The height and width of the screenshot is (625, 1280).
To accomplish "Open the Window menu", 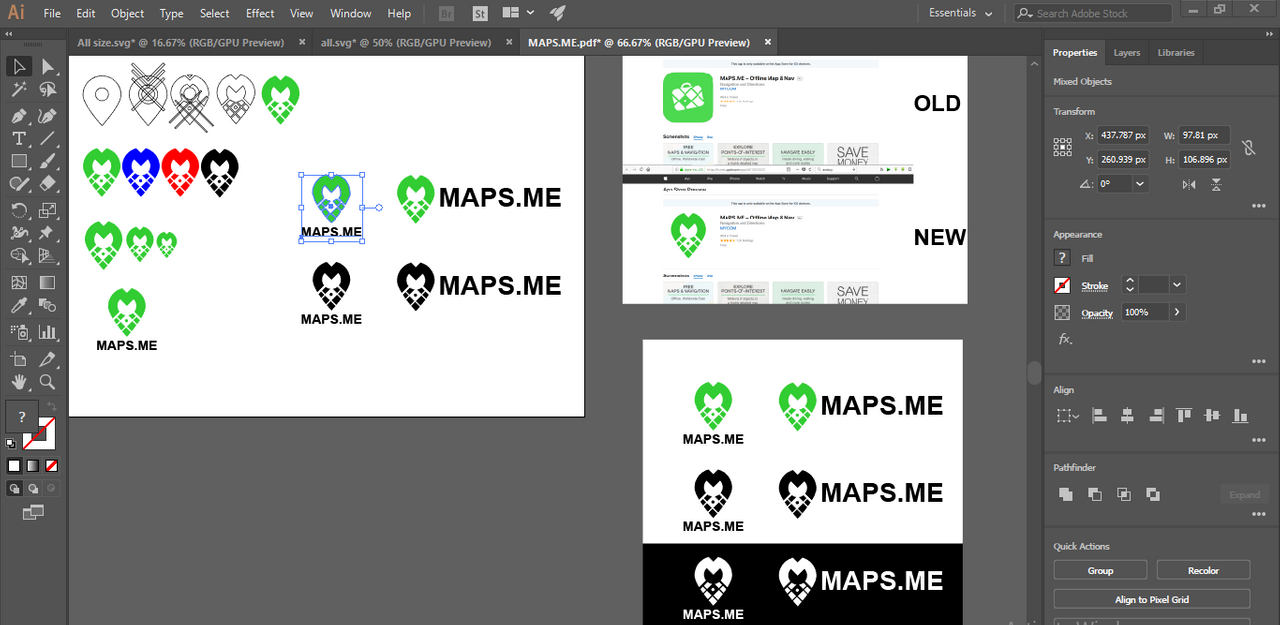I will point(350,13).
